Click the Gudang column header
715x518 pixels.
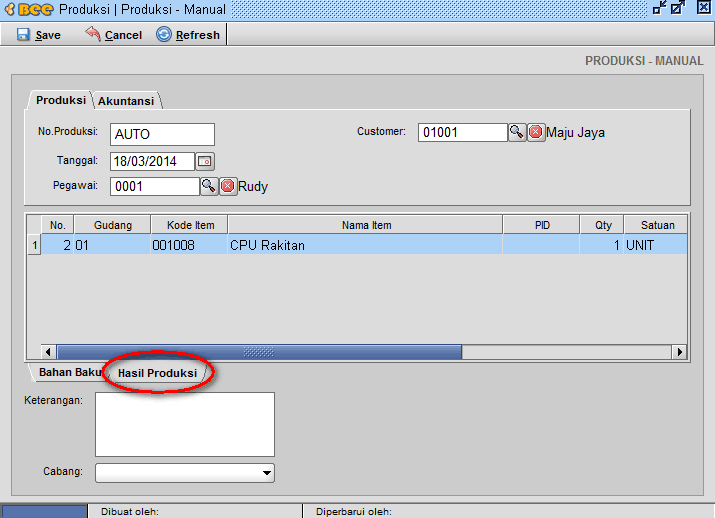(113, 225)
